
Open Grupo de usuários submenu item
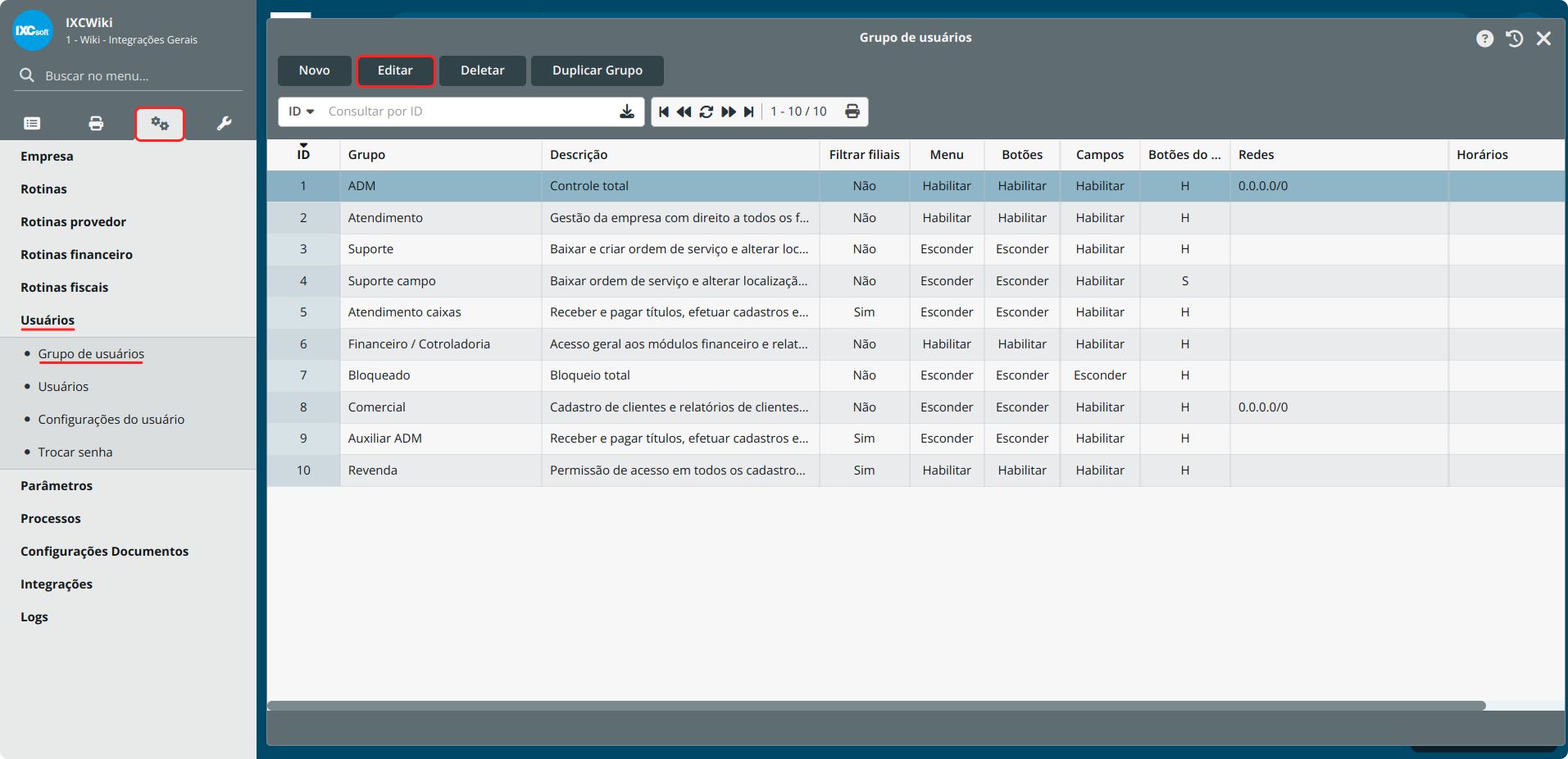click(91, 354)
